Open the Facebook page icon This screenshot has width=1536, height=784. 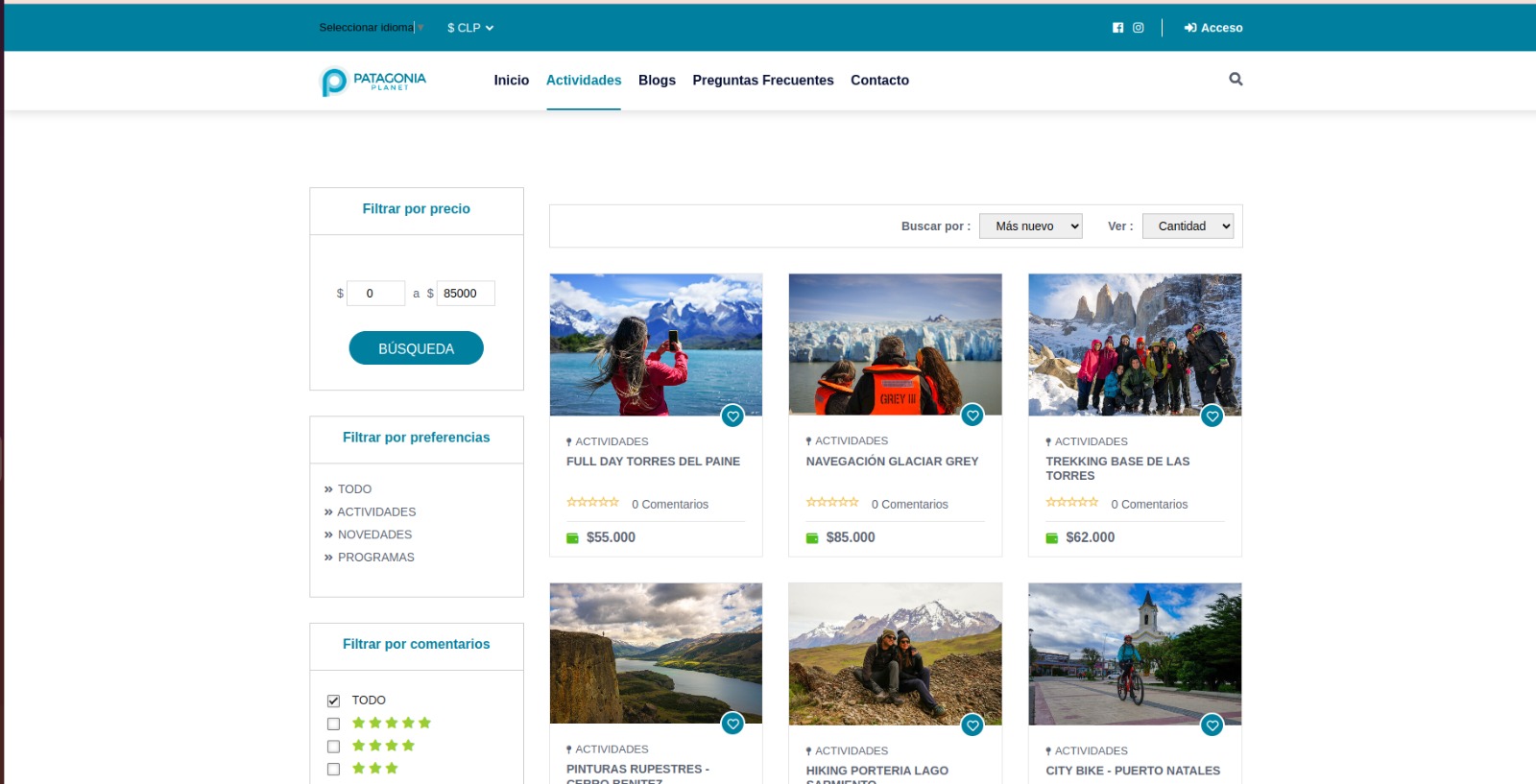(1117, 28)
